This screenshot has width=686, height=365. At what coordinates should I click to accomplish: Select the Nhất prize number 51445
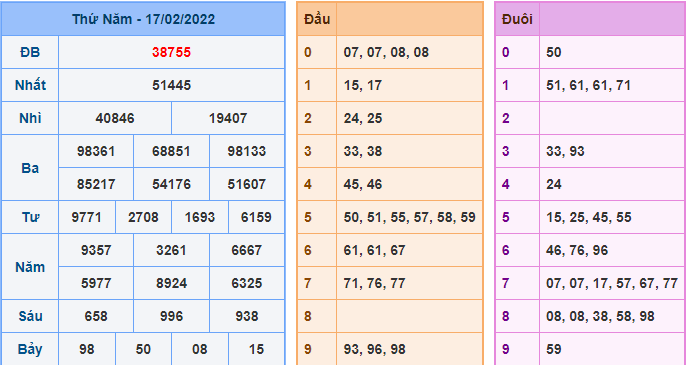172,85
